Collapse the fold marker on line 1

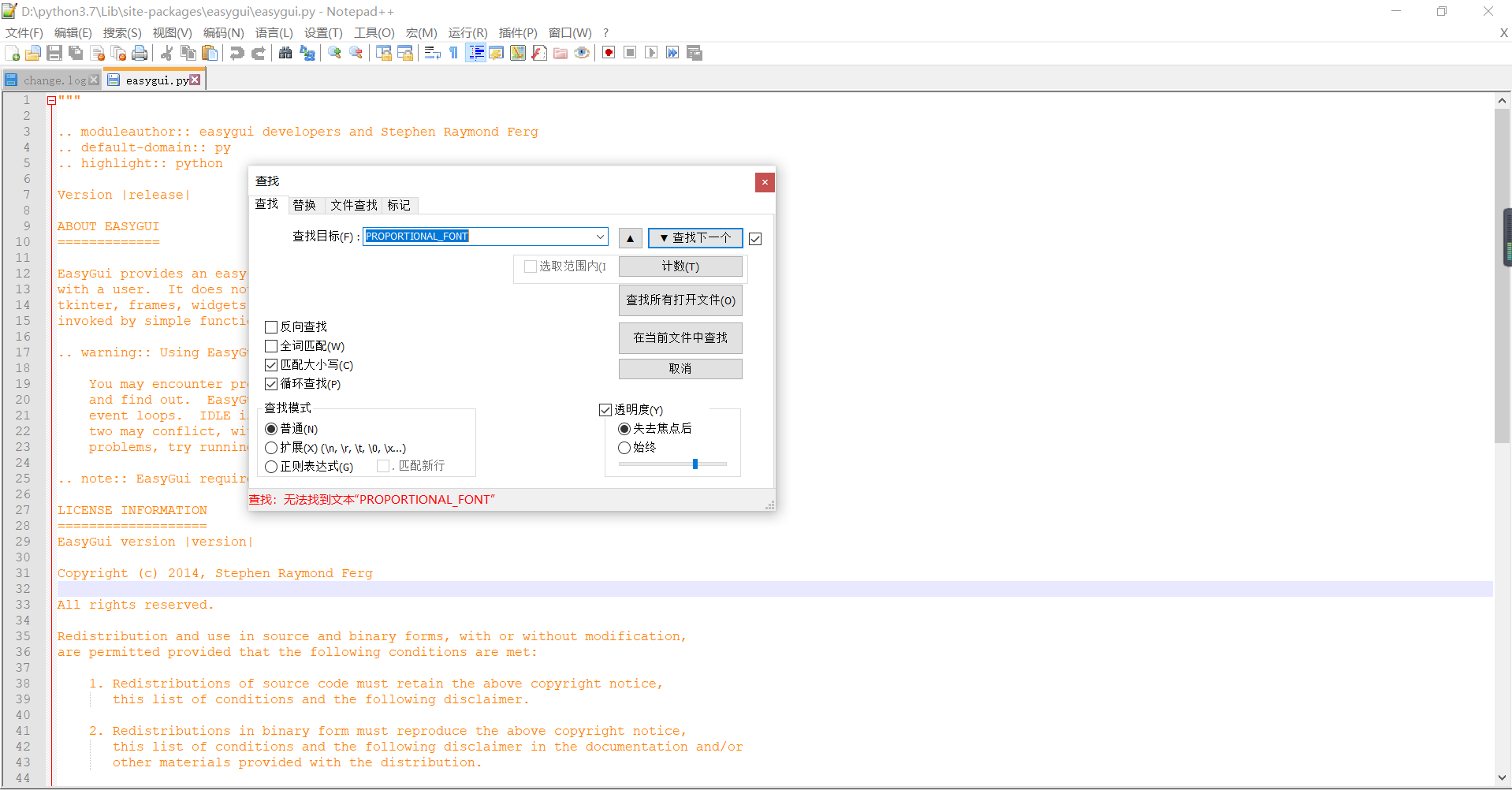[51, 100]
